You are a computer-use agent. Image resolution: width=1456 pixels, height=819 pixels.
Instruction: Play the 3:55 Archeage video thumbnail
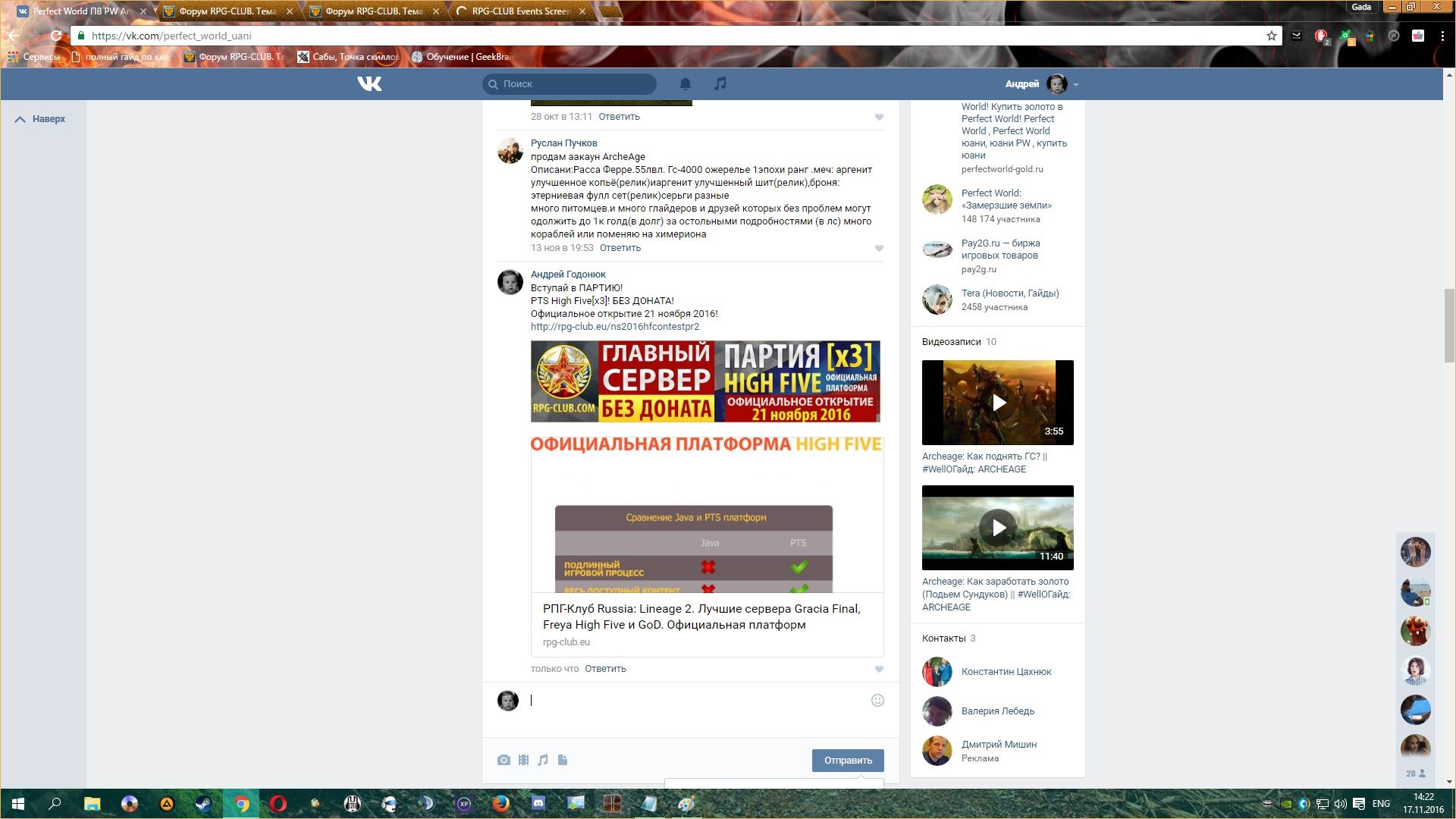[x=997, y=403]
